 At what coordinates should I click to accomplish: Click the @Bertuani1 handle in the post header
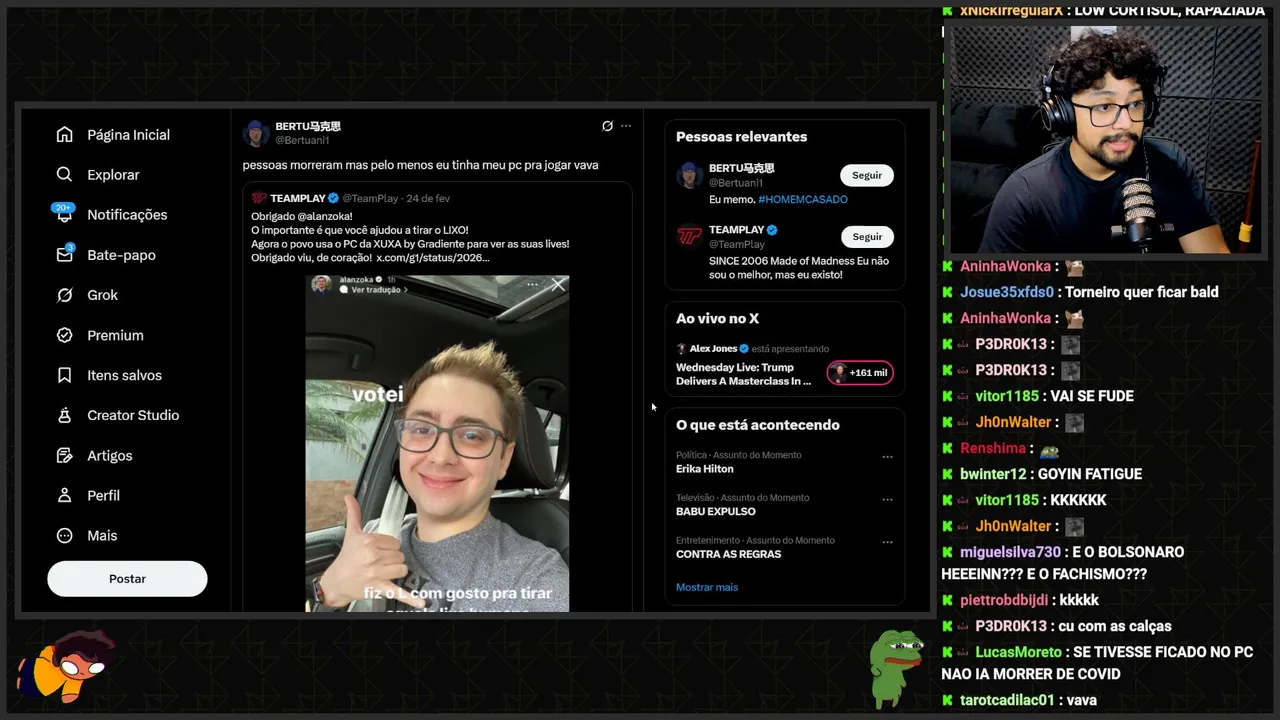pyautogui.click(x=302, y=141)
